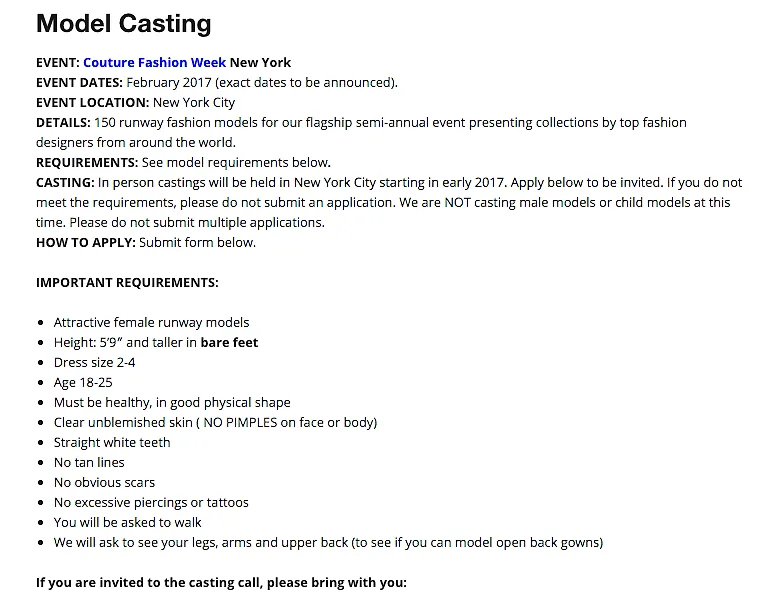
Task: Click the 'No excessive piercings or tattoos' line
Action: [x=151, y=503]
